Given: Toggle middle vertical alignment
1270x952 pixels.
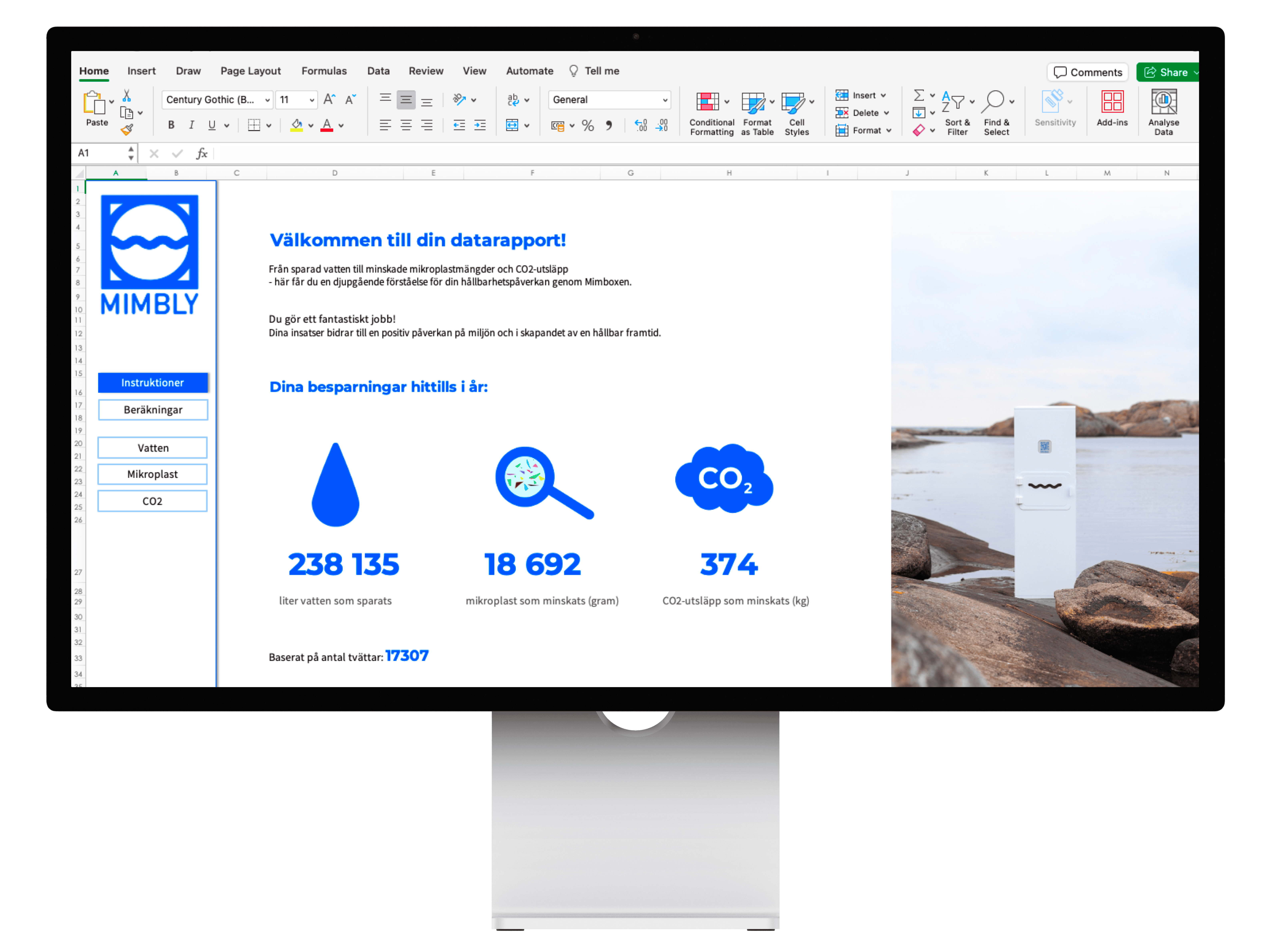Looking at the screenshot, I should click(406, 99).
